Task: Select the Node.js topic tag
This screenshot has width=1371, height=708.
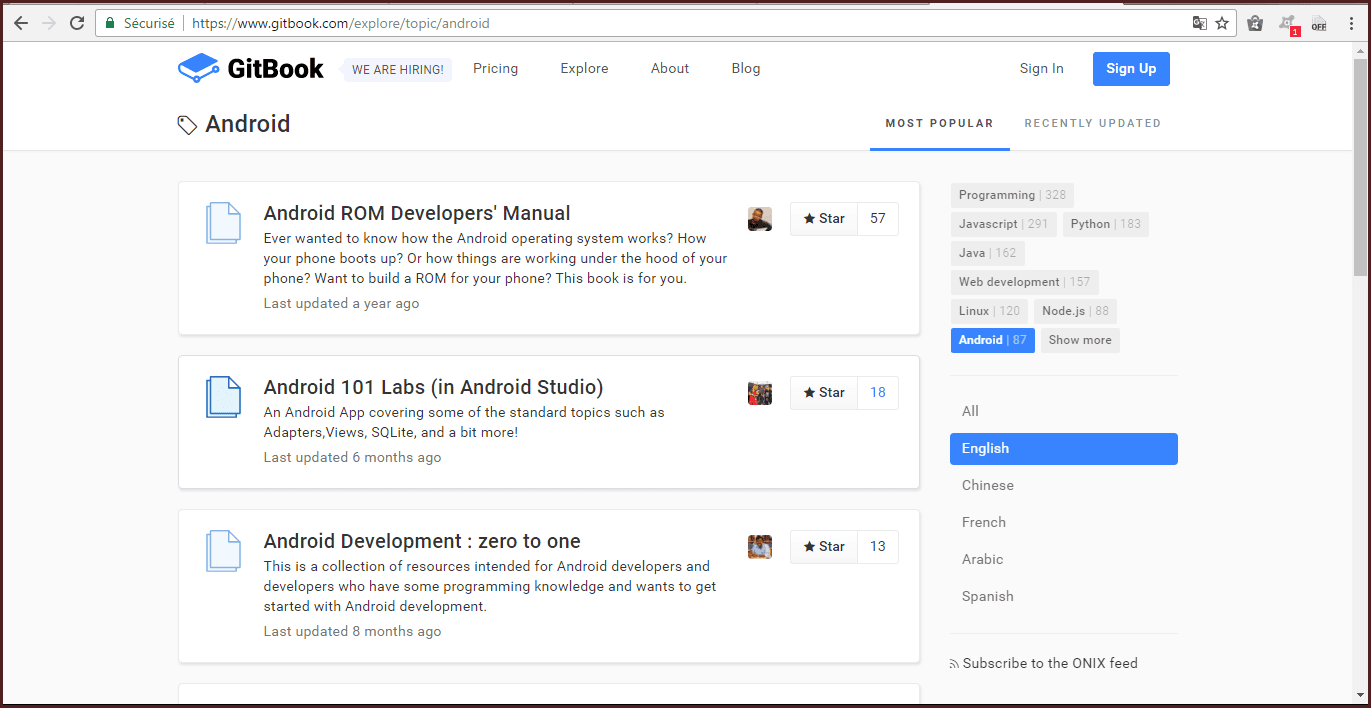Action: pos(1076,311)
